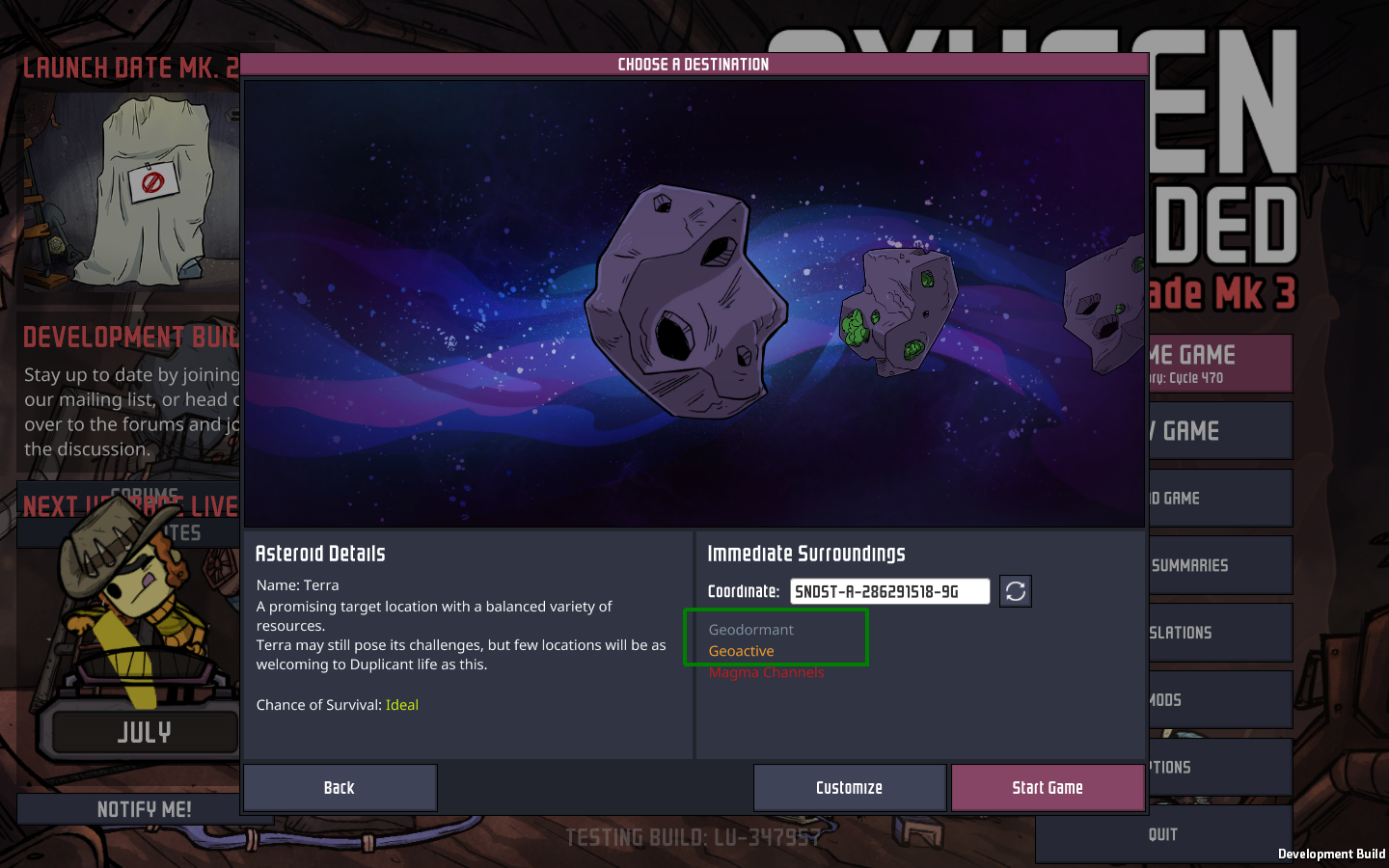
Task: Click the Geoactive trait label
Action: point(741,651)
